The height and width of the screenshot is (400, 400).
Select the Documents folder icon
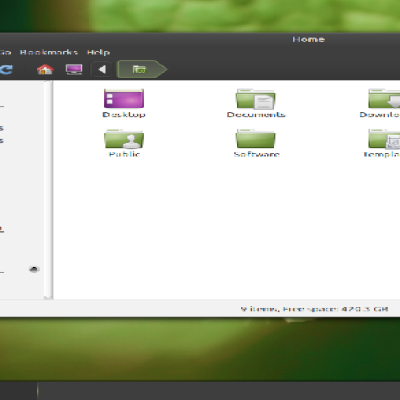tap(256, 99)
